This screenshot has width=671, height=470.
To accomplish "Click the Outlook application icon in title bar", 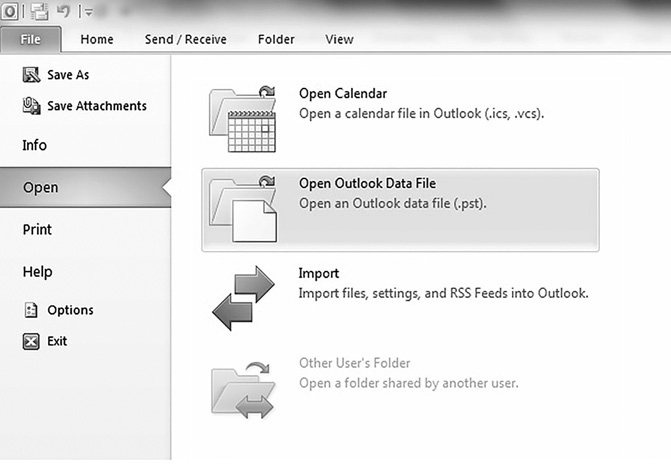I will tap(11, 11).
